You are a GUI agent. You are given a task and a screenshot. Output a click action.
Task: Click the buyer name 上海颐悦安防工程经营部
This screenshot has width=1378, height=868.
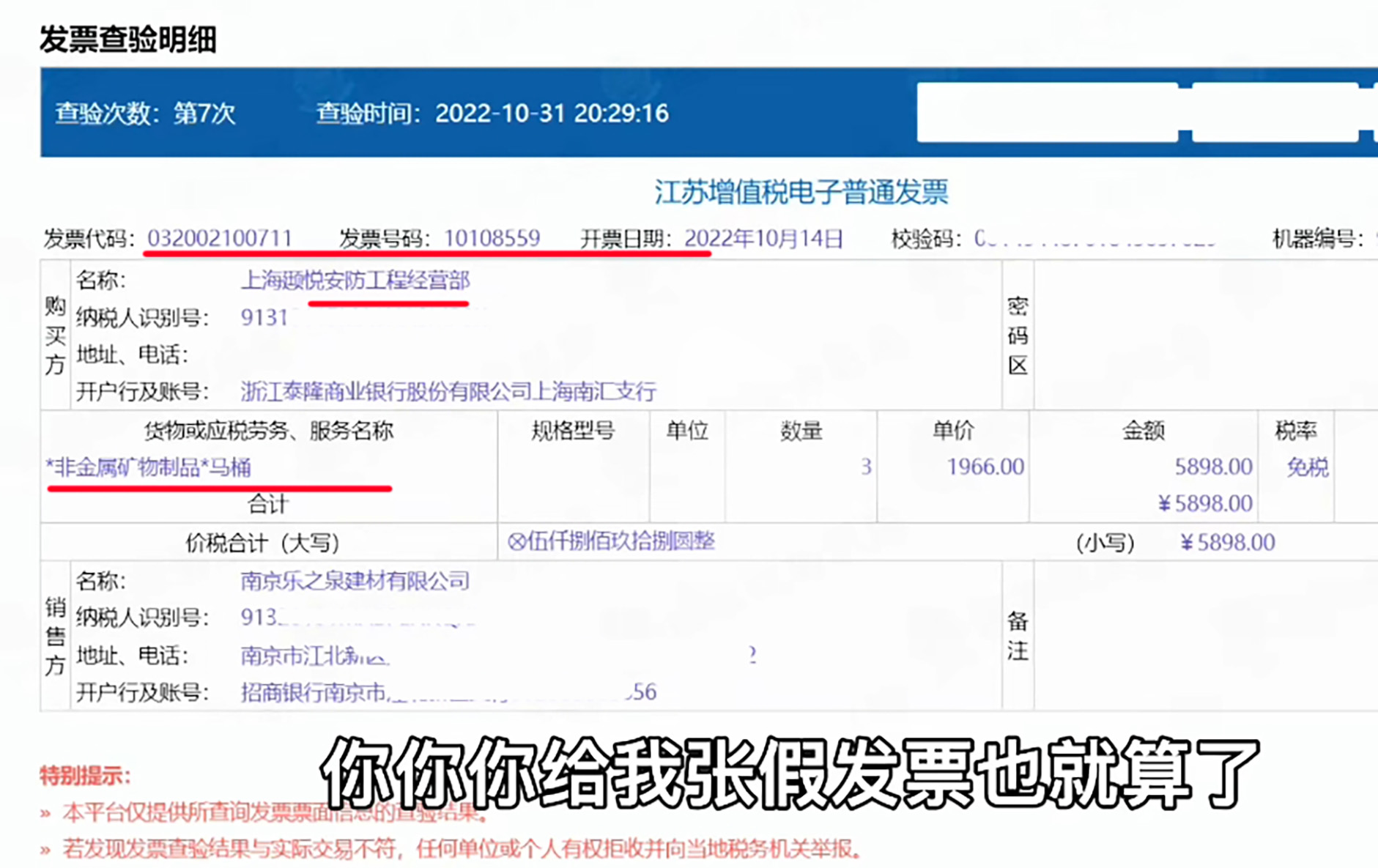tap(355, 280)
